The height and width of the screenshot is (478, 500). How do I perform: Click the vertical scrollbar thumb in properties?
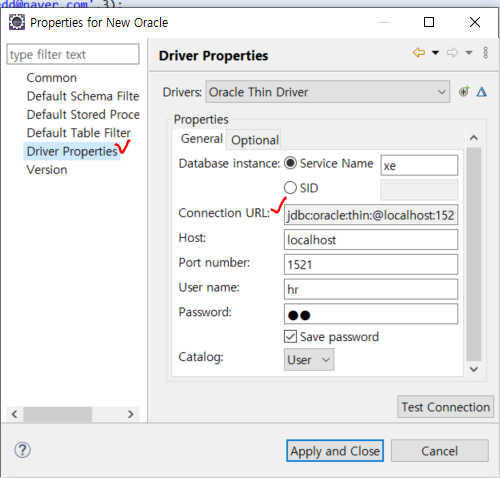474,254
